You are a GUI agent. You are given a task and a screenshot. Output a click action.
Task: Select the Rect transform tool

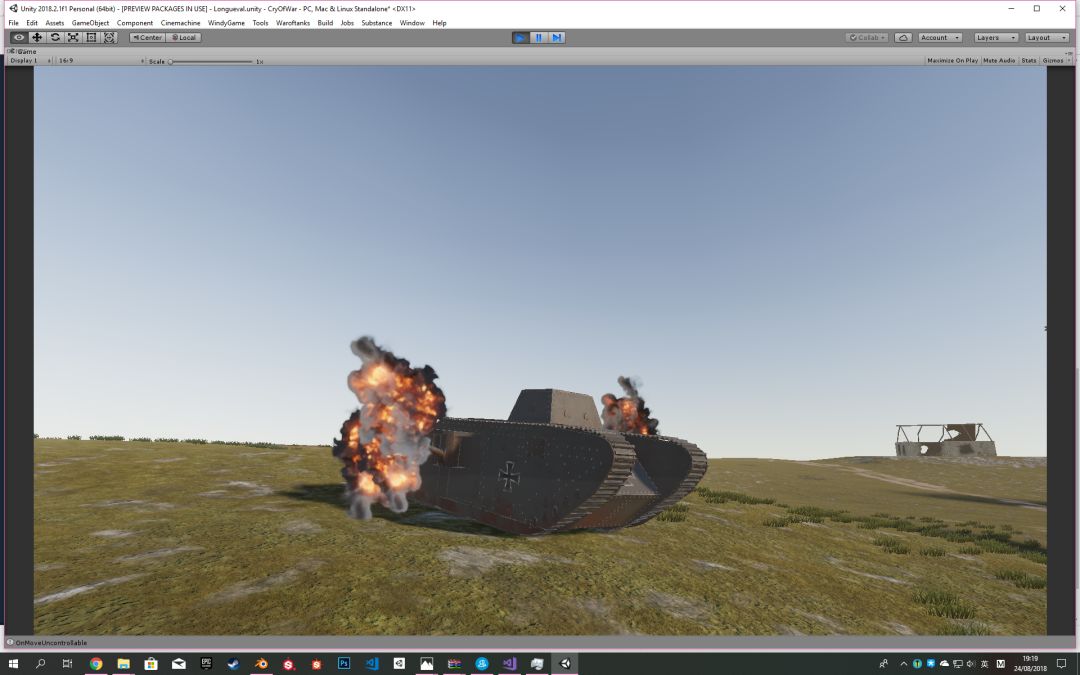point(91,38)
